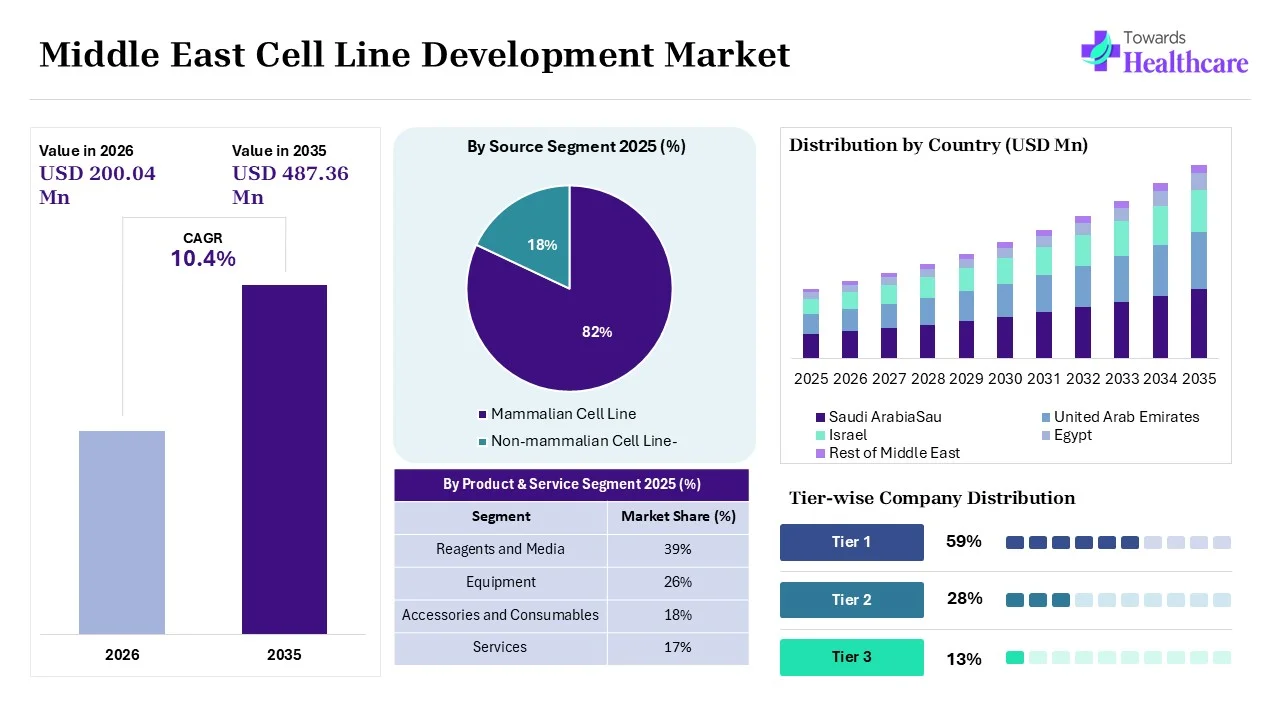
Task: Click the '2031' axis label in country chart
Action: pos(1044,379)
